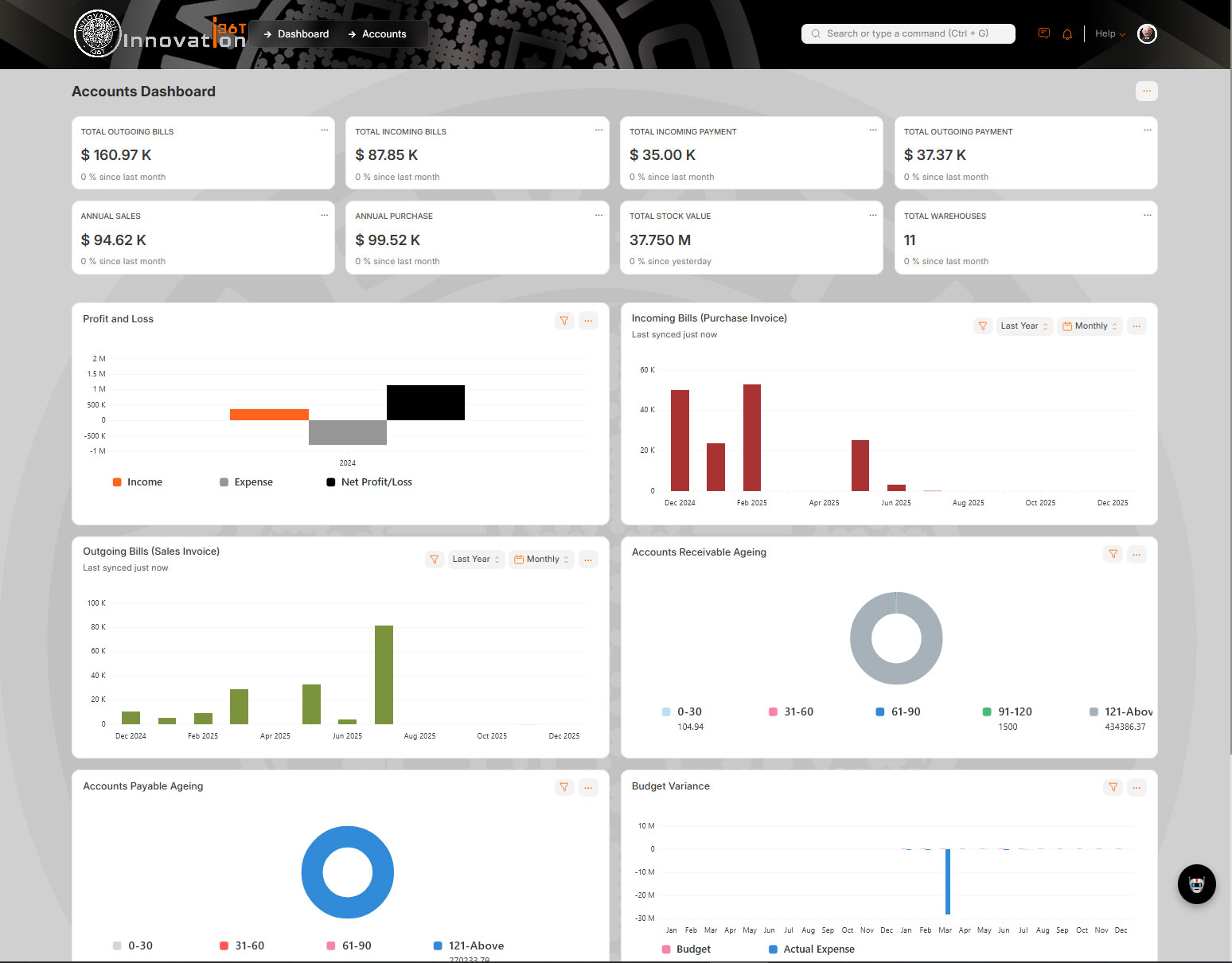The image size is (1232, 963).
Task: Toggle the Expense legend entry
Action: [x=246, y=482]
